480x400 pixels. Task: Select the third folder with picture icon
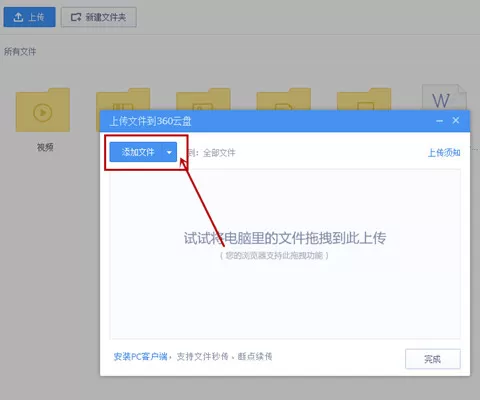point(203,99)
